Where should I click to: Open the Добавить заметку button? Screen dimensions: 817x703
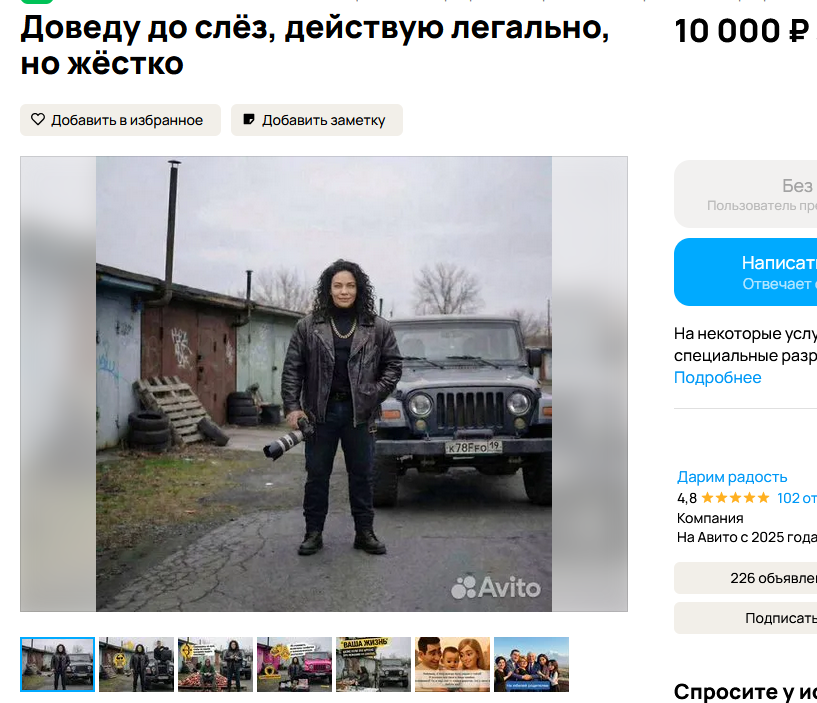(317, 120)
